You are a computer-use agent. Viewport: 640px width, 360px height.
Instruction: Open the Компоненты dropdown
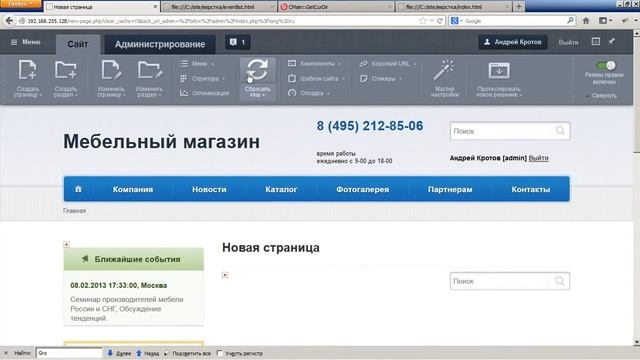tap(315, 64)
